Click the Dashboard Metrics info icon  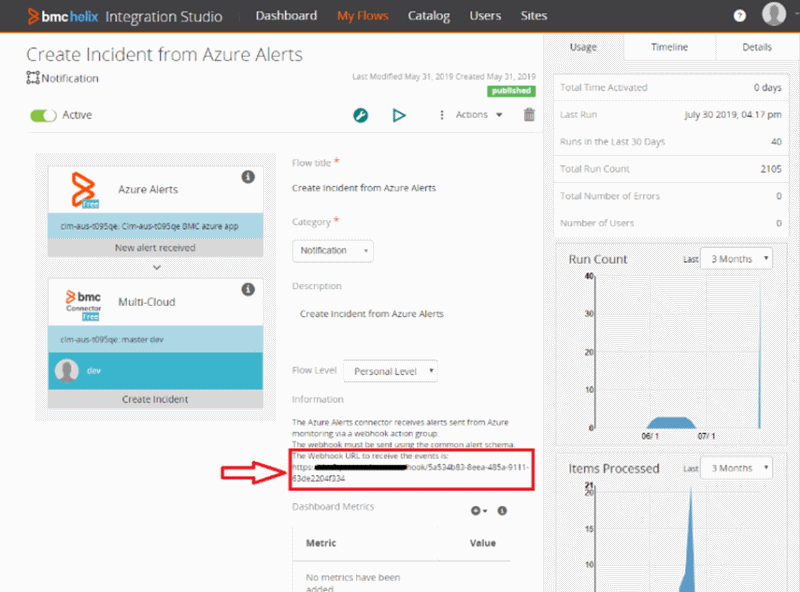(502, 511)
